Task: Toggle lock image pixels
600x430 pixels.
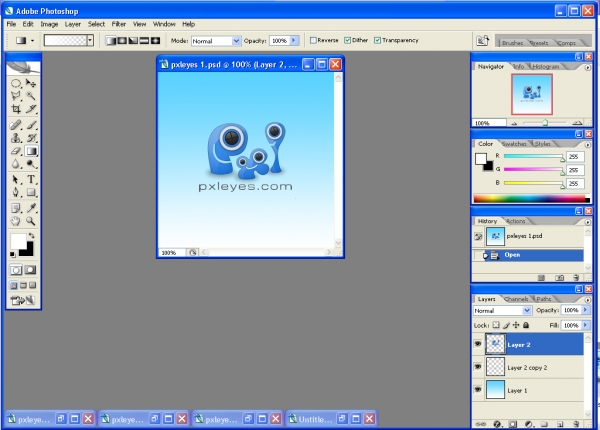Action: pos(506,325)
